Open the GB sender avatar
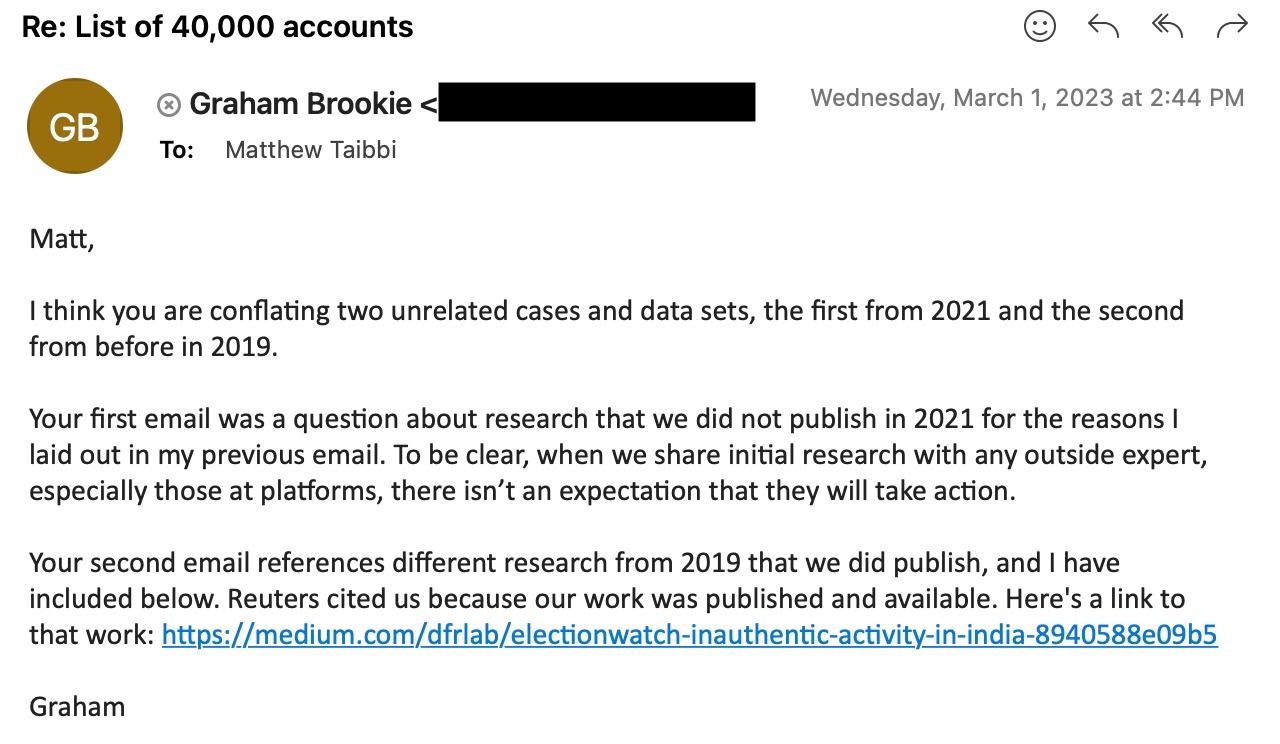The width and height of the screenshot is (1280, 744). pos(75,126)
